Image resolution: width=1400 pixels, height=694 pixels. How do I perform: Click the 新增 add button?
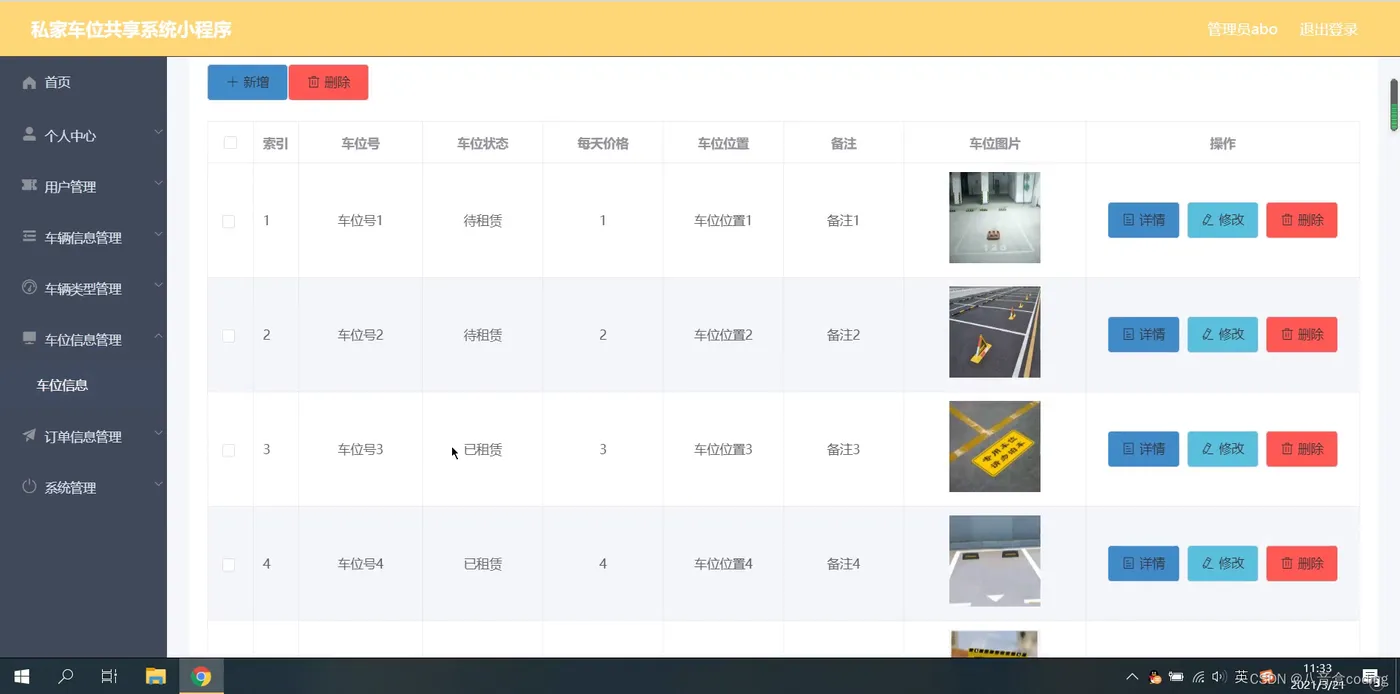[x=247, y=82]
